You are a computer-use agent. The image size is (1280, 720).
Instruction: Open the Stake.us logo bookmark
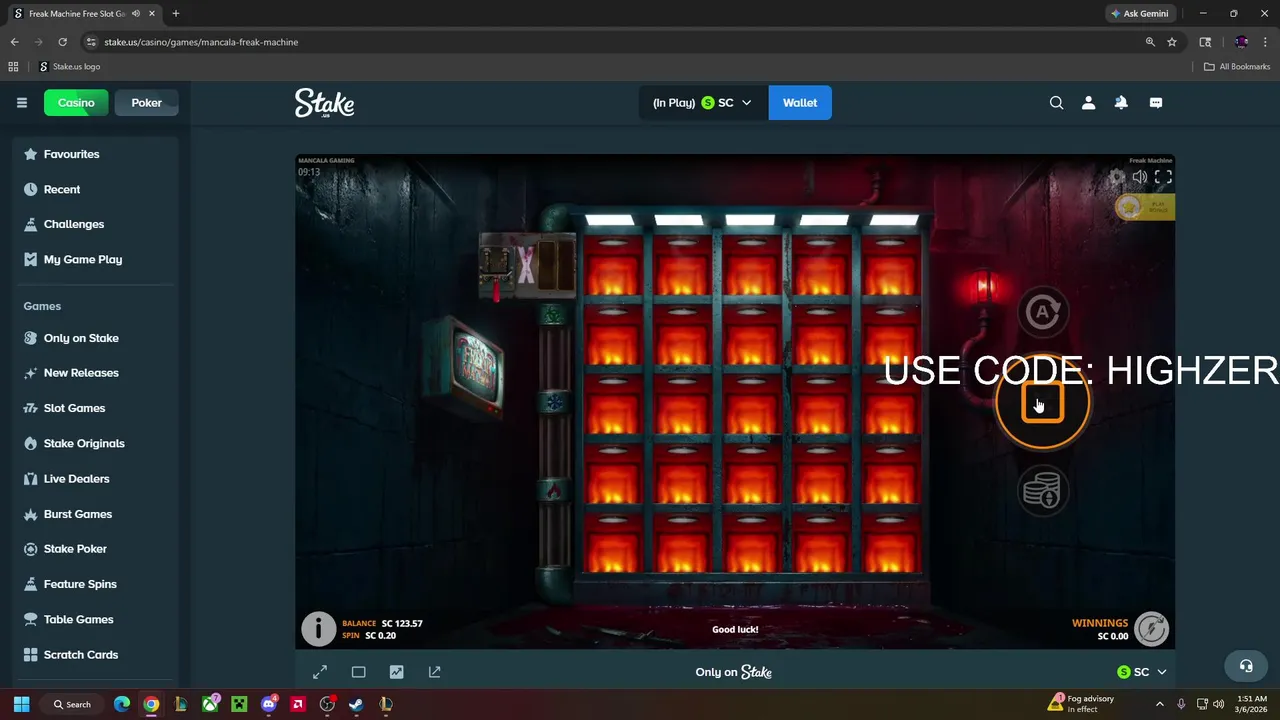[70, 67]
